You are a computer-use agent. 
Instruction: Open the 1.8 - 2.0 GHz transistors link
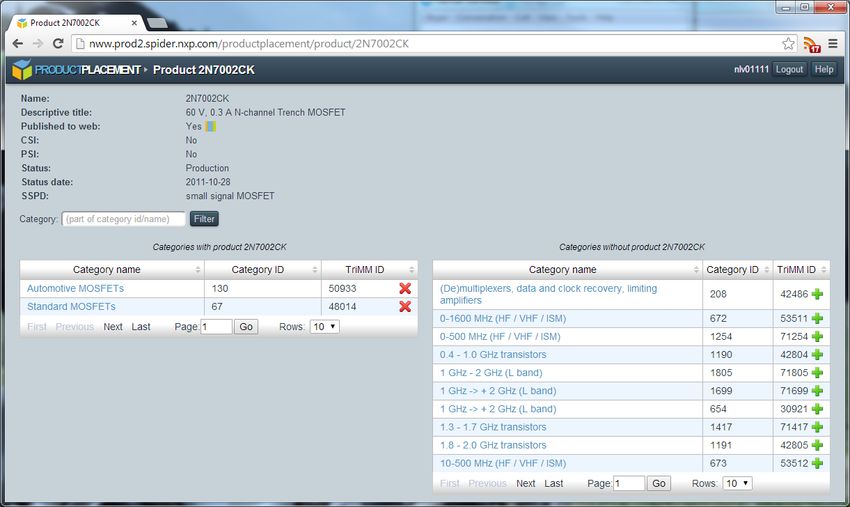tap(493, 445)
